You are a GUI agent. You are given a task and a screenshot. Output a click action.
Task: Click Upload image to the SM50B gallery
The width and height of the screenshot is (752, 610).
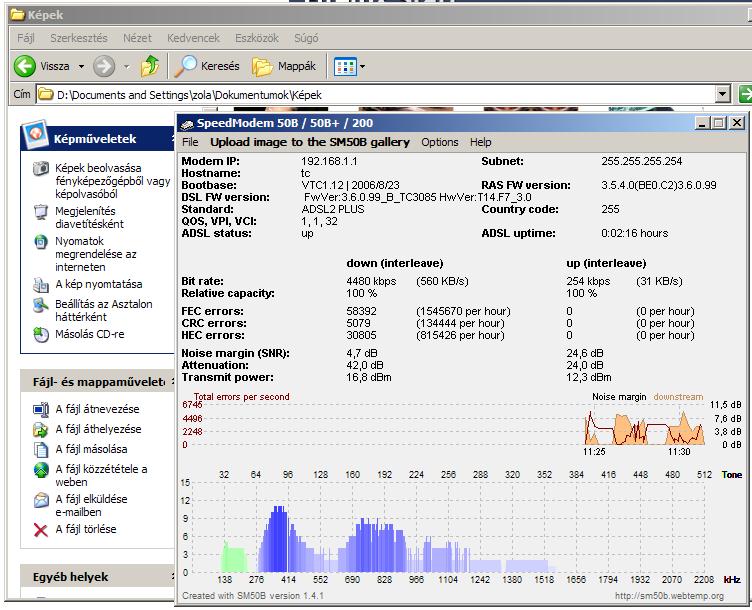310,142
